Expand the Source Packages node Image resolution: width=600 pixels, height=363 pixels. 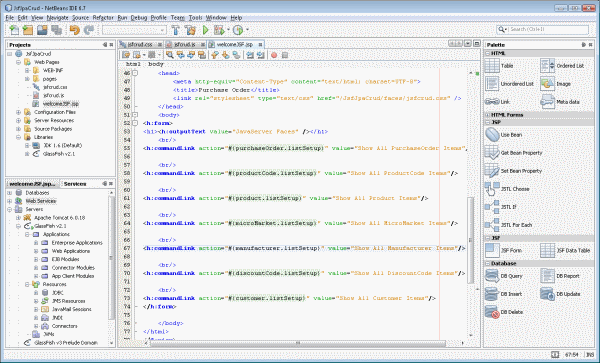[x=18, y=129]
